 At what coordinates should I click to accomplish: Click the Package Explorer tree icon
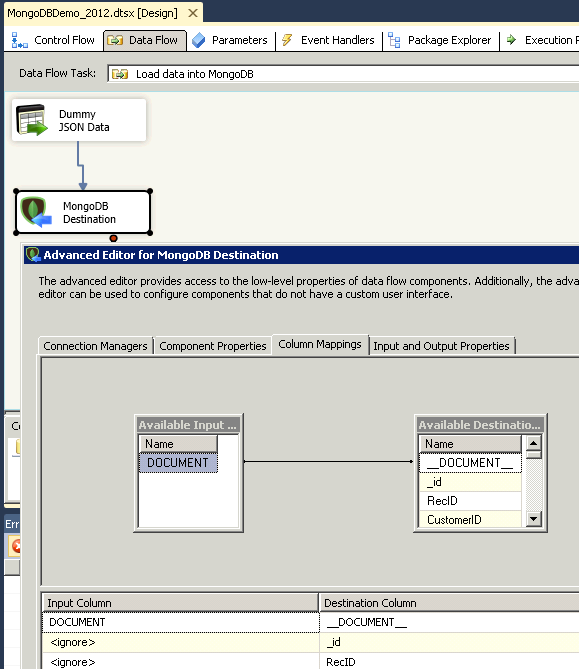point(394,40)
